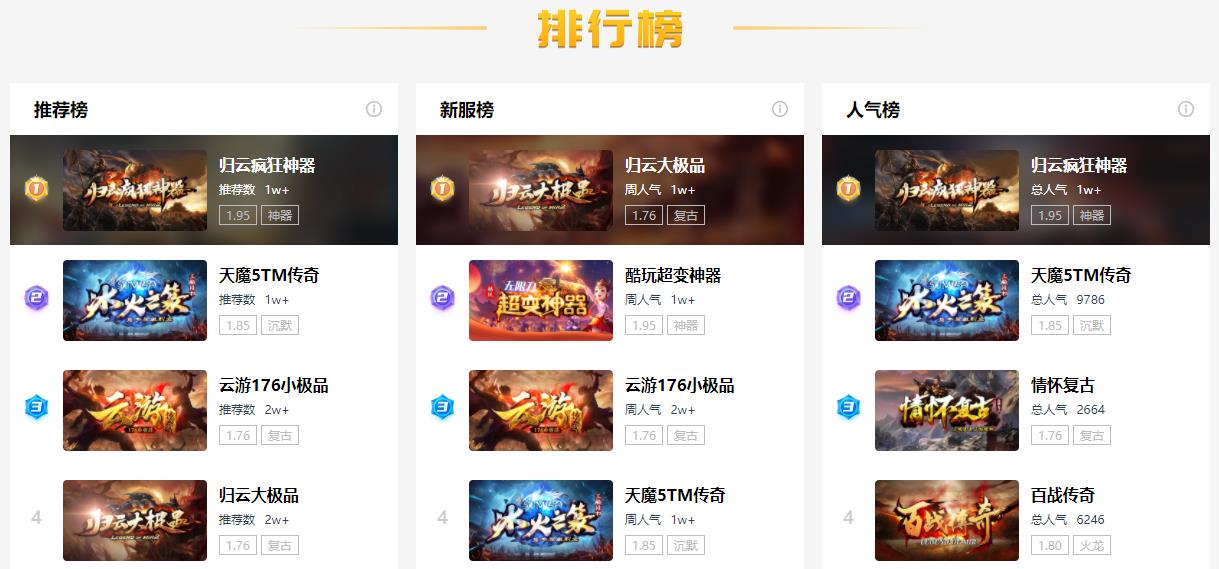This screenshot has width=1219, height=569.
Task: Select the 复古 tag under 归云大极品 in 新服榜
Action: click(686, 215)
